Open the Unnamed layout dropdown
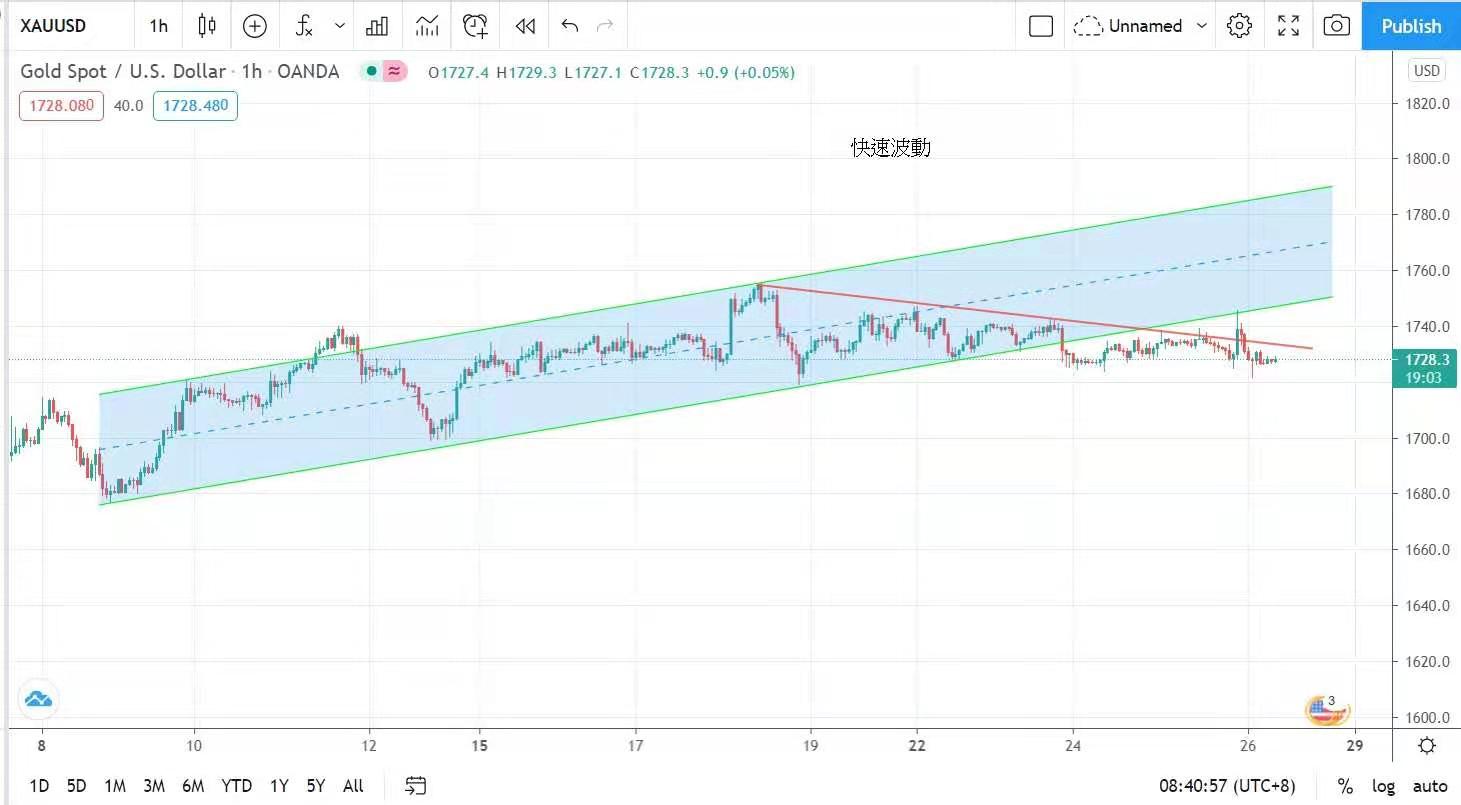 pos(1140,26)
